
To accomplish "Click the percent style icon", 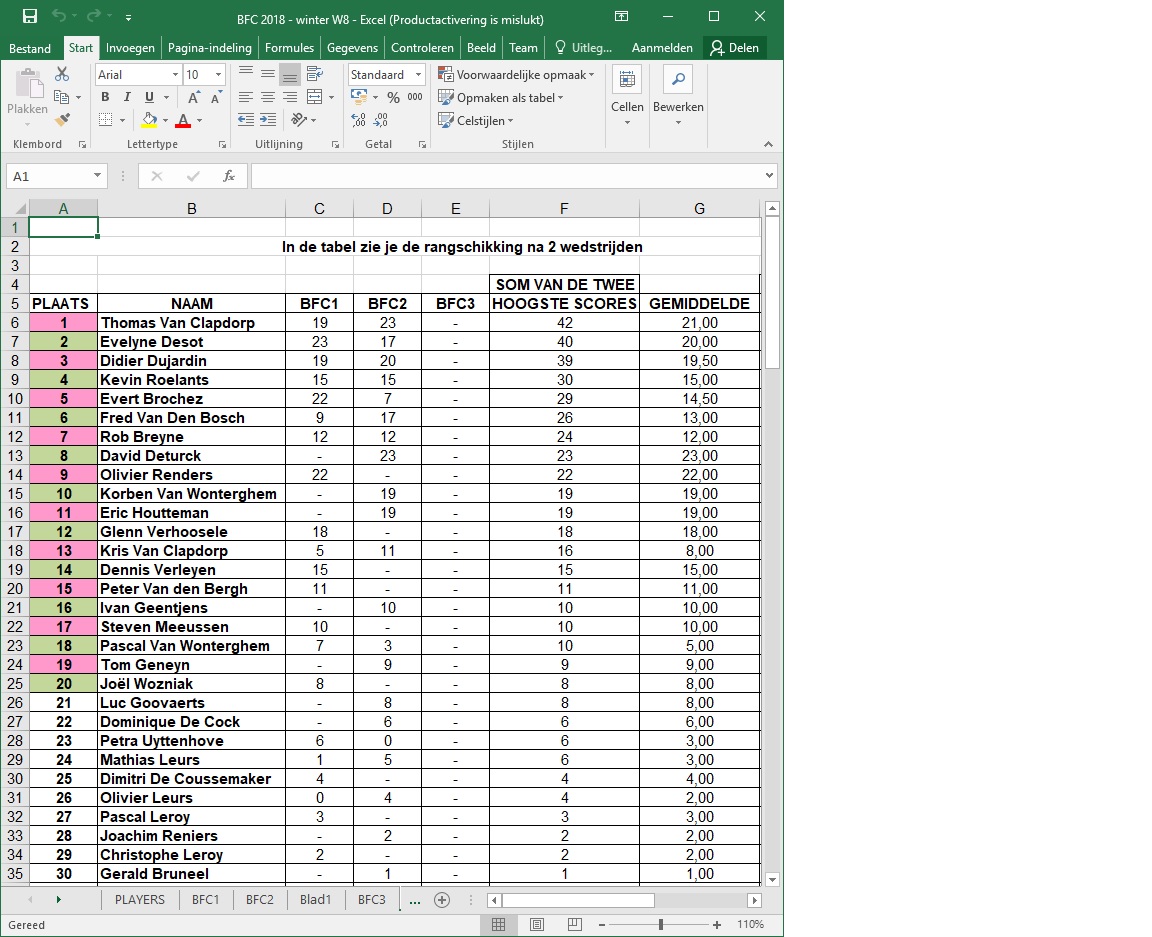I will pyautogui.click(x=393, y=98).
